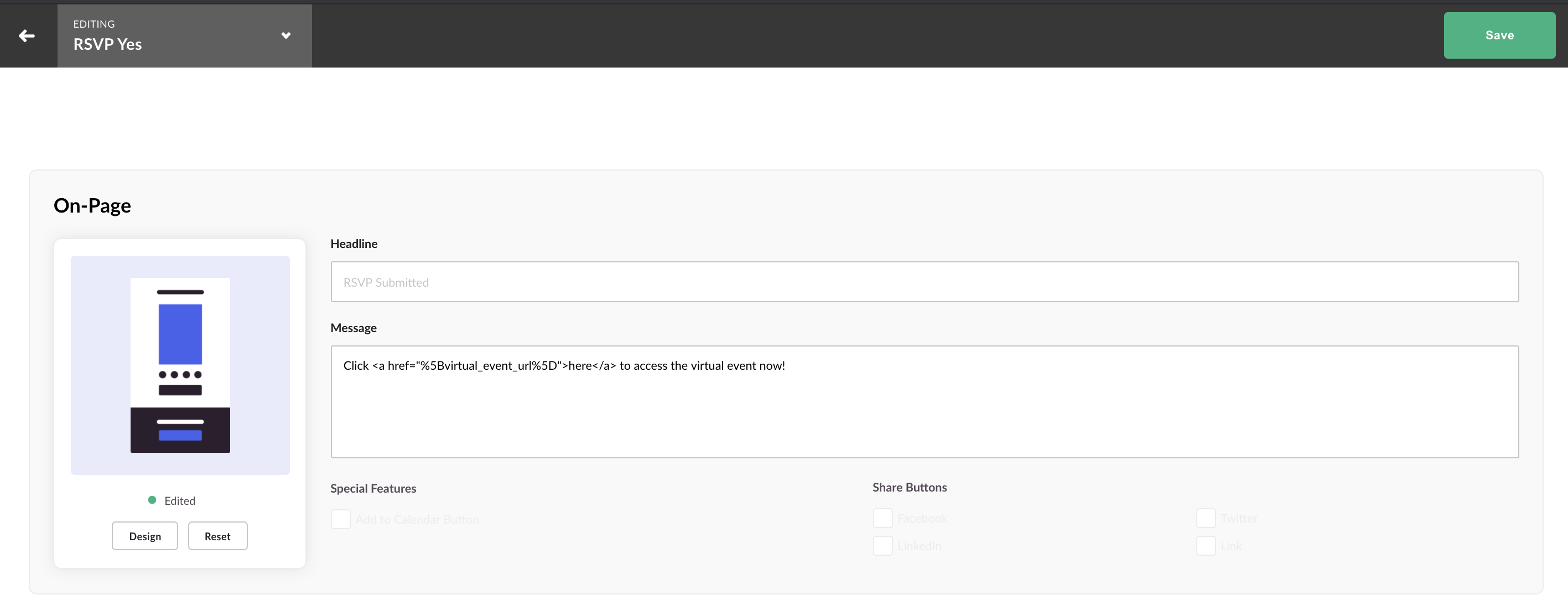Viewport: 1568px width, 610px height.
Task: Open the RSVP Yes editing dropdown
Action: 184,35
